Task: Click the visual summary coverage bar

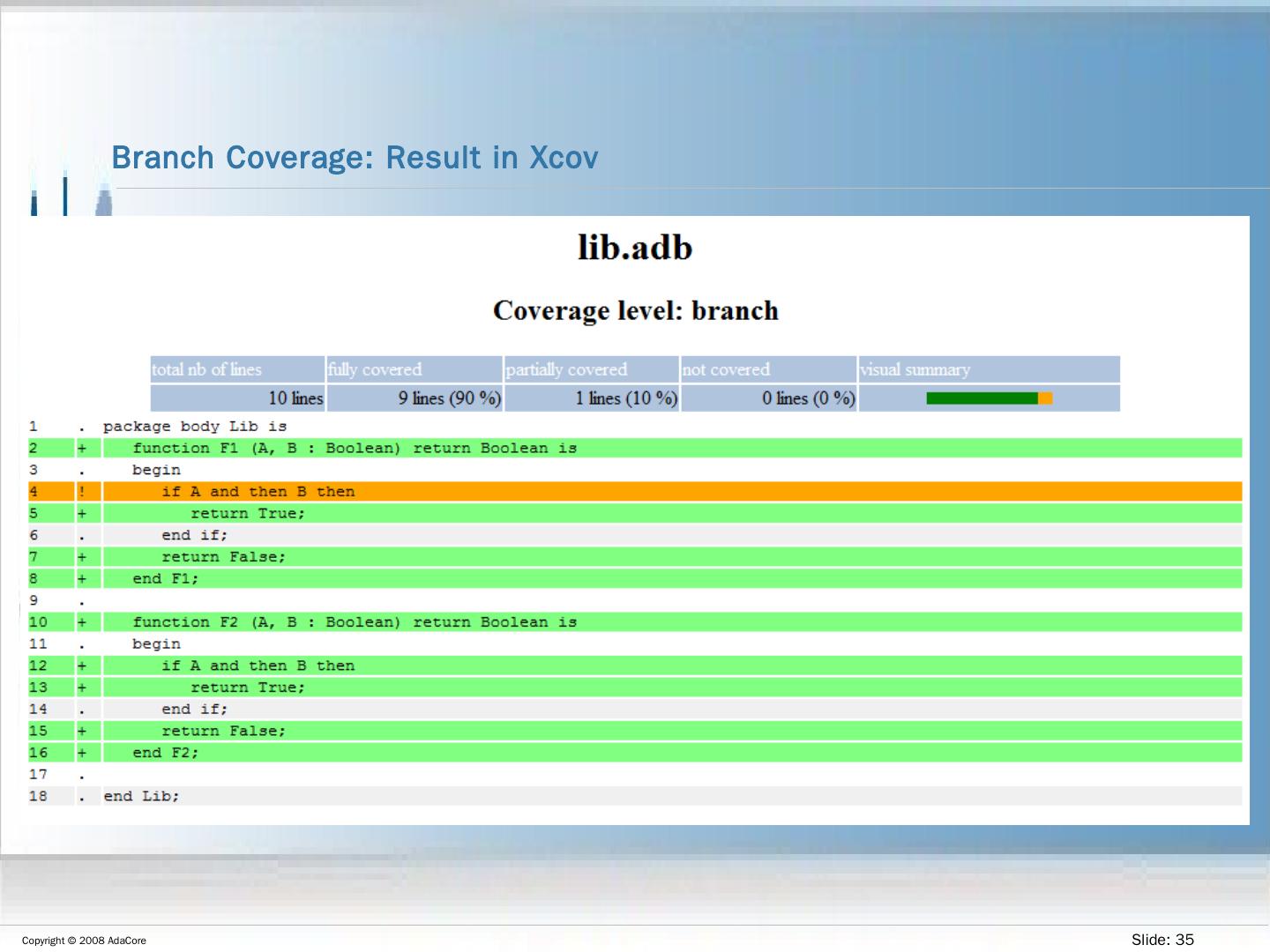Action: tap(989, 398)
